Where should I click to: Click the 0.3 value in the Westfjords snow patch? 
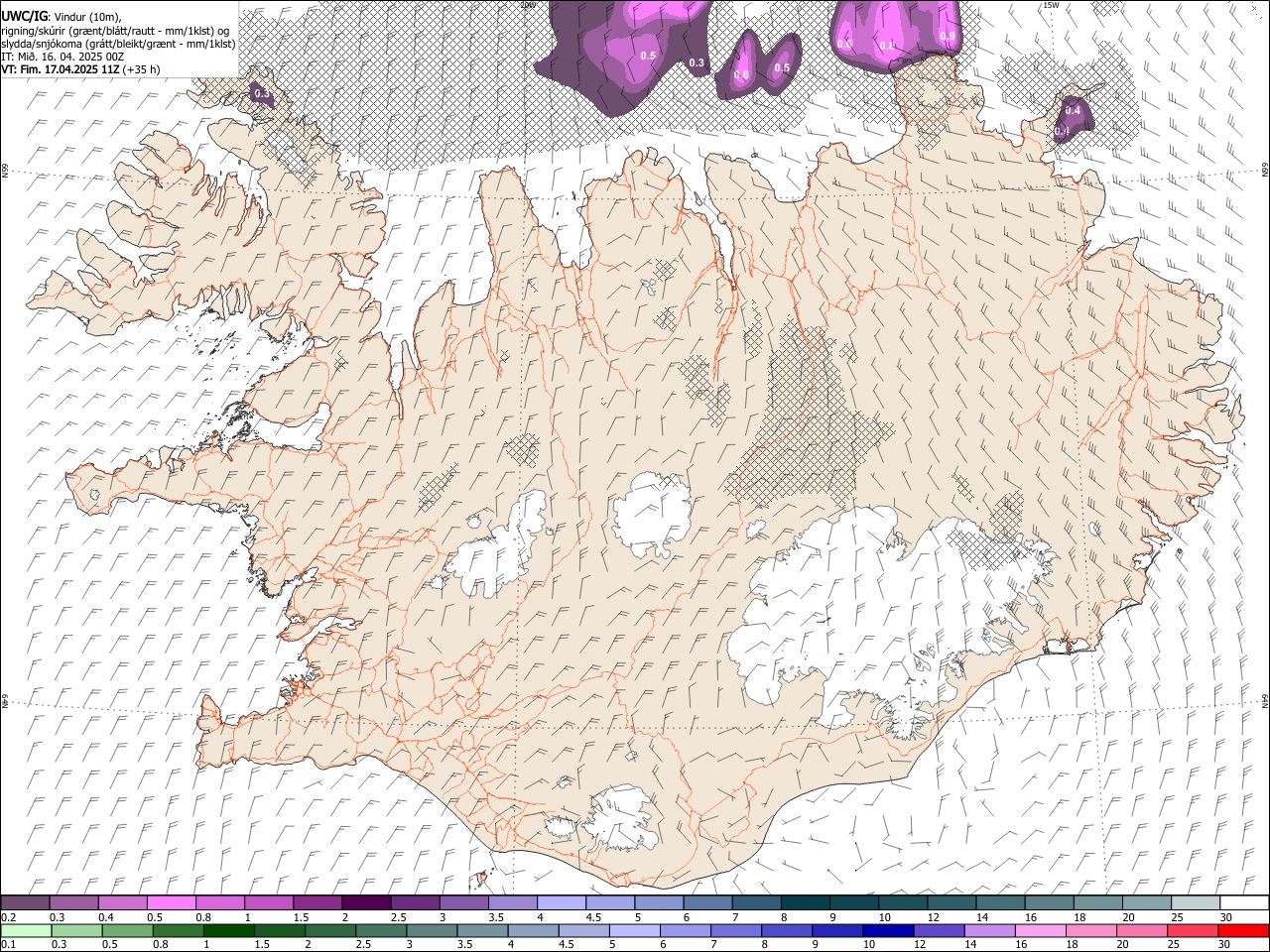click(x=262, y=93)
